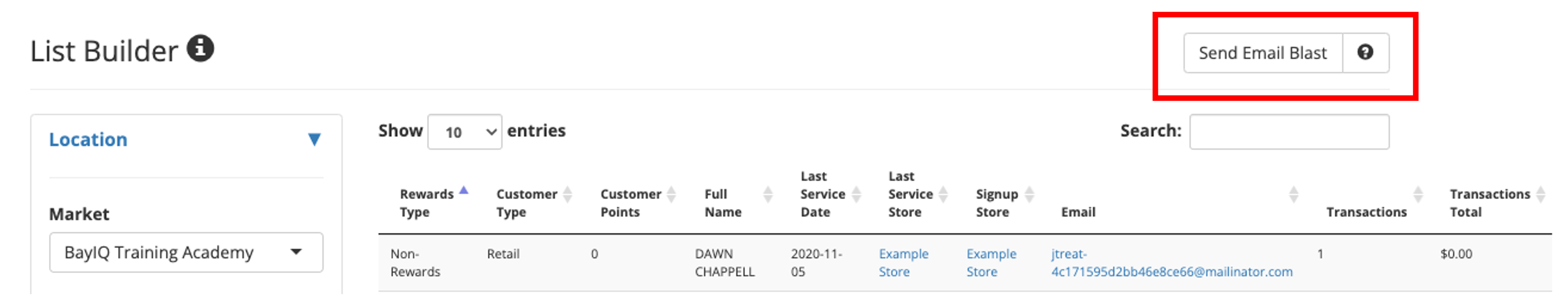Click the Send Email Blast button
This screenshot has height=295, width=1568.
(x=1262, y=52)
